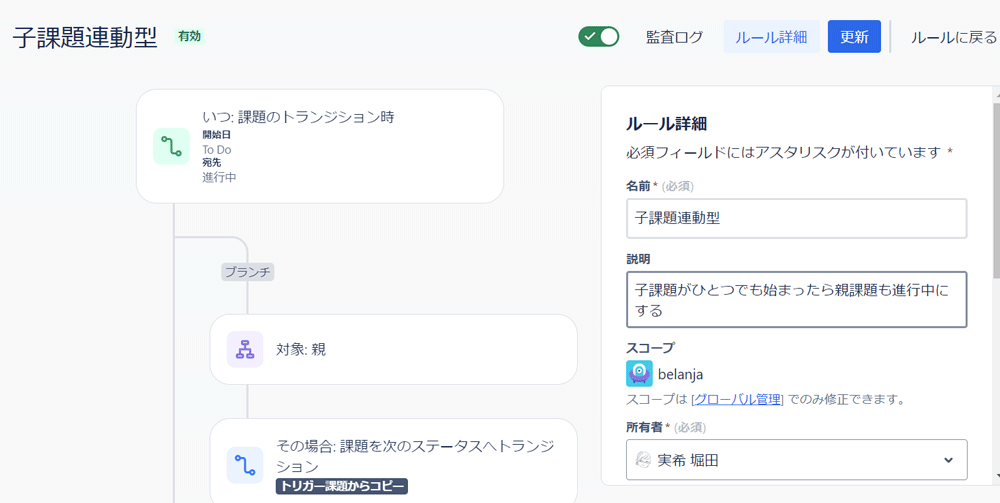This screenshot has height=503, width=1000.
Task: Click the ブランチ label on the flow
Action: [x=248, y=272]
